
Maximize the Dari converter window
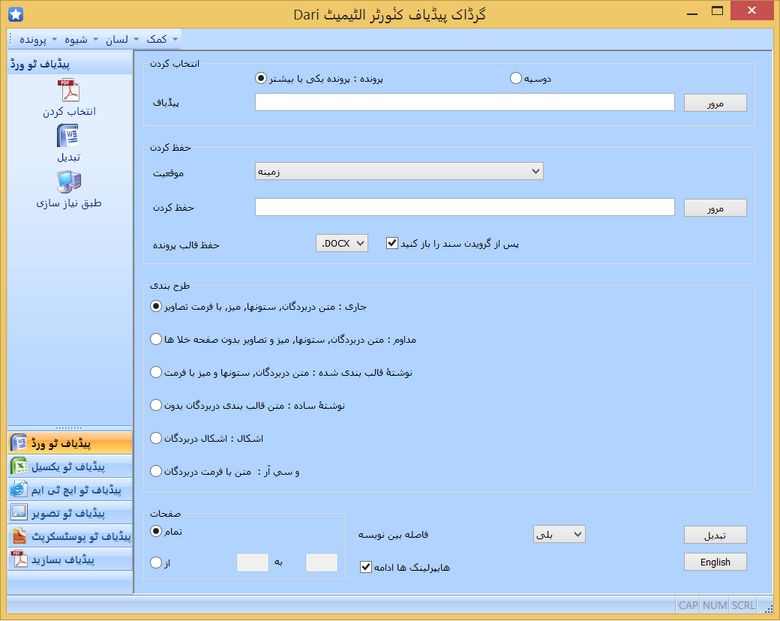tap(717, 12)
